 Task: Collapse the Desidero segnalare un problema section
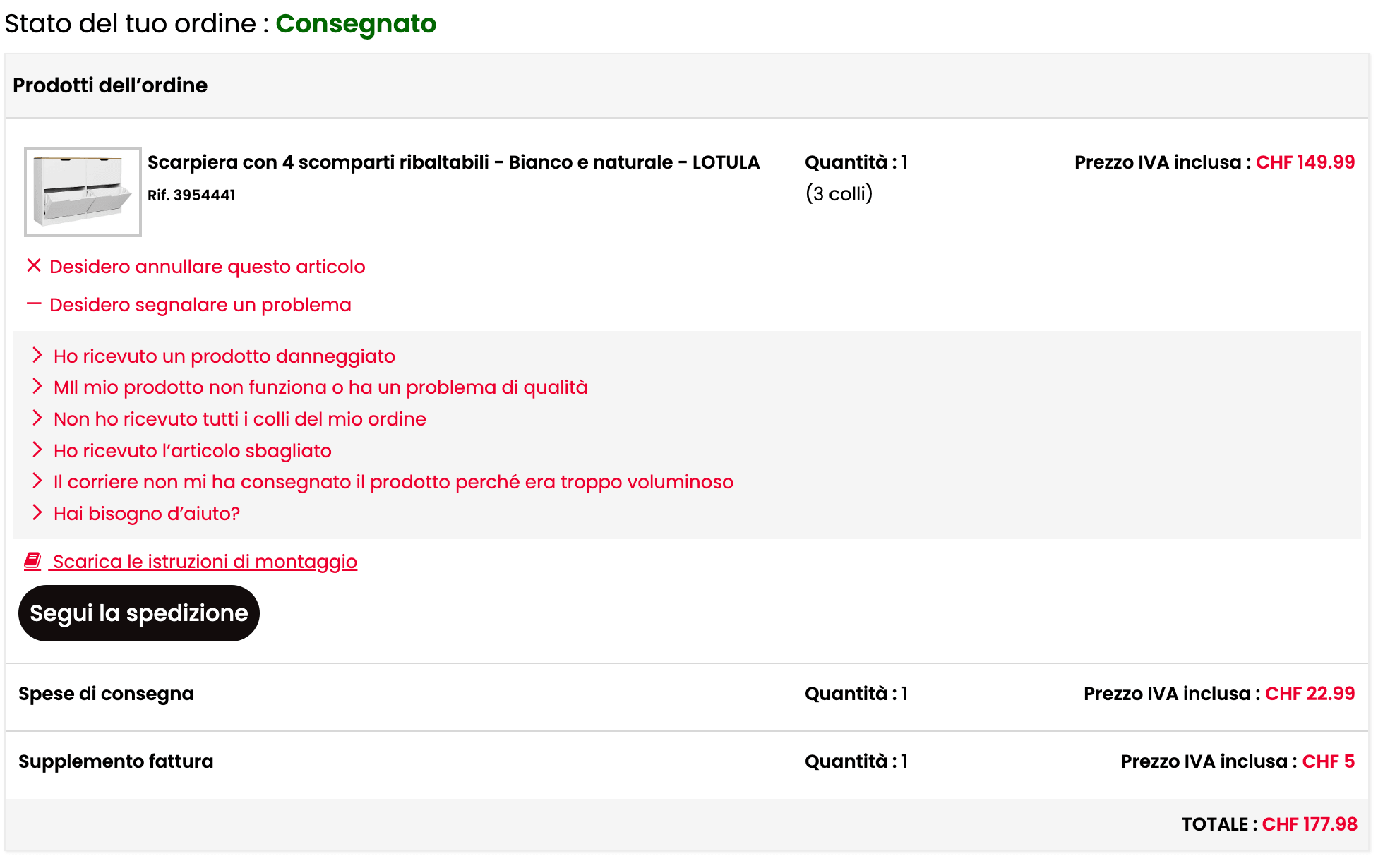click(x=200, y=305)
